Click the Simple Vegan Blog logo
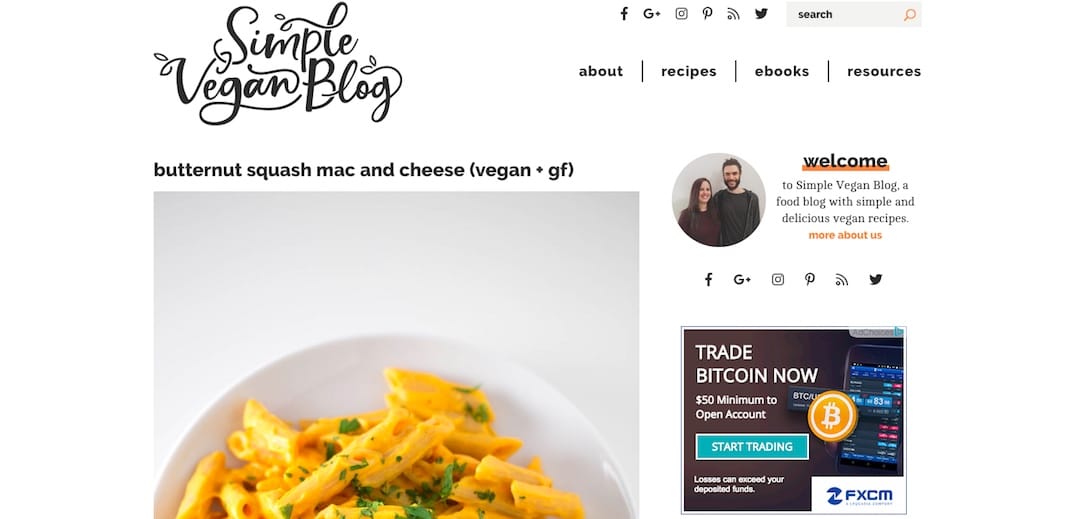Viewport: 1080px width, 519px height. [278, 64]
